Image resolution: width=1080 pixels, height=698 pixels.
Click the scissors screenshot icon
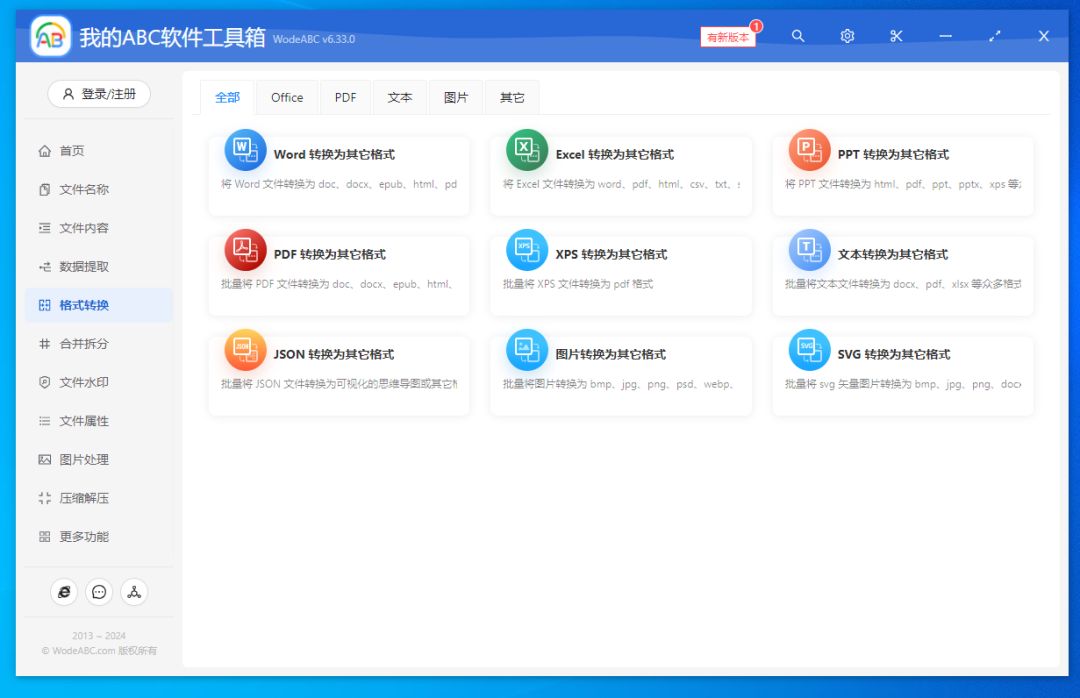pos(896,36)
